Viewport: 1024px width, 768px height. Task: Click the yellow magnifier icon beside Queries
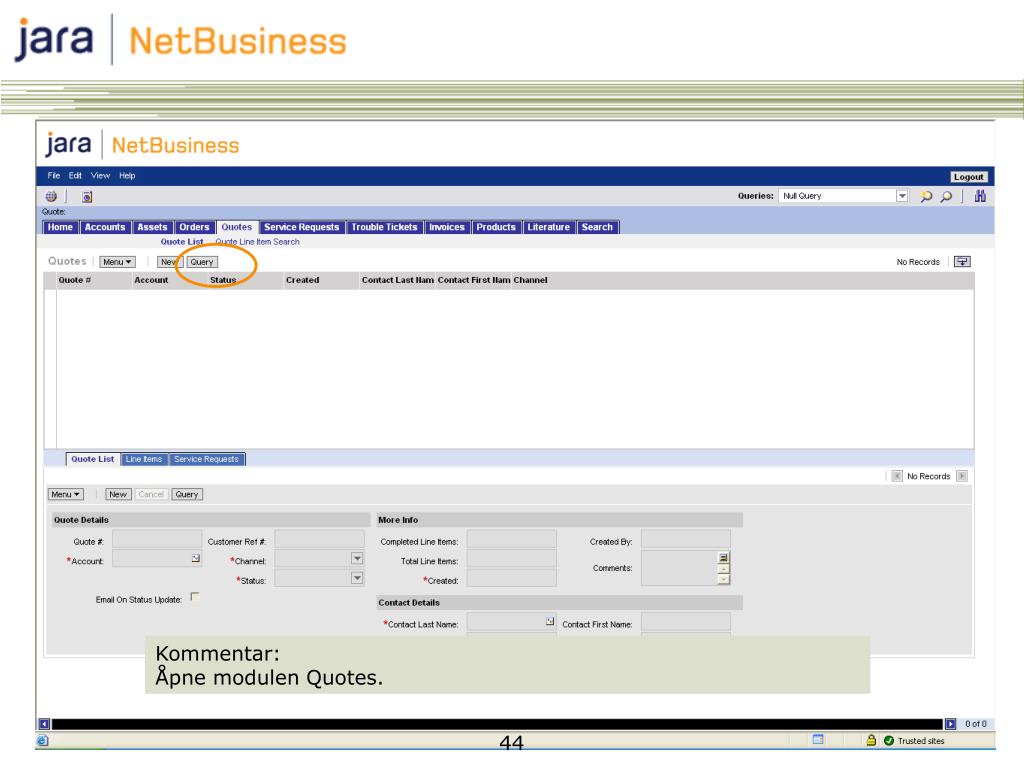[x=926, y=196]
